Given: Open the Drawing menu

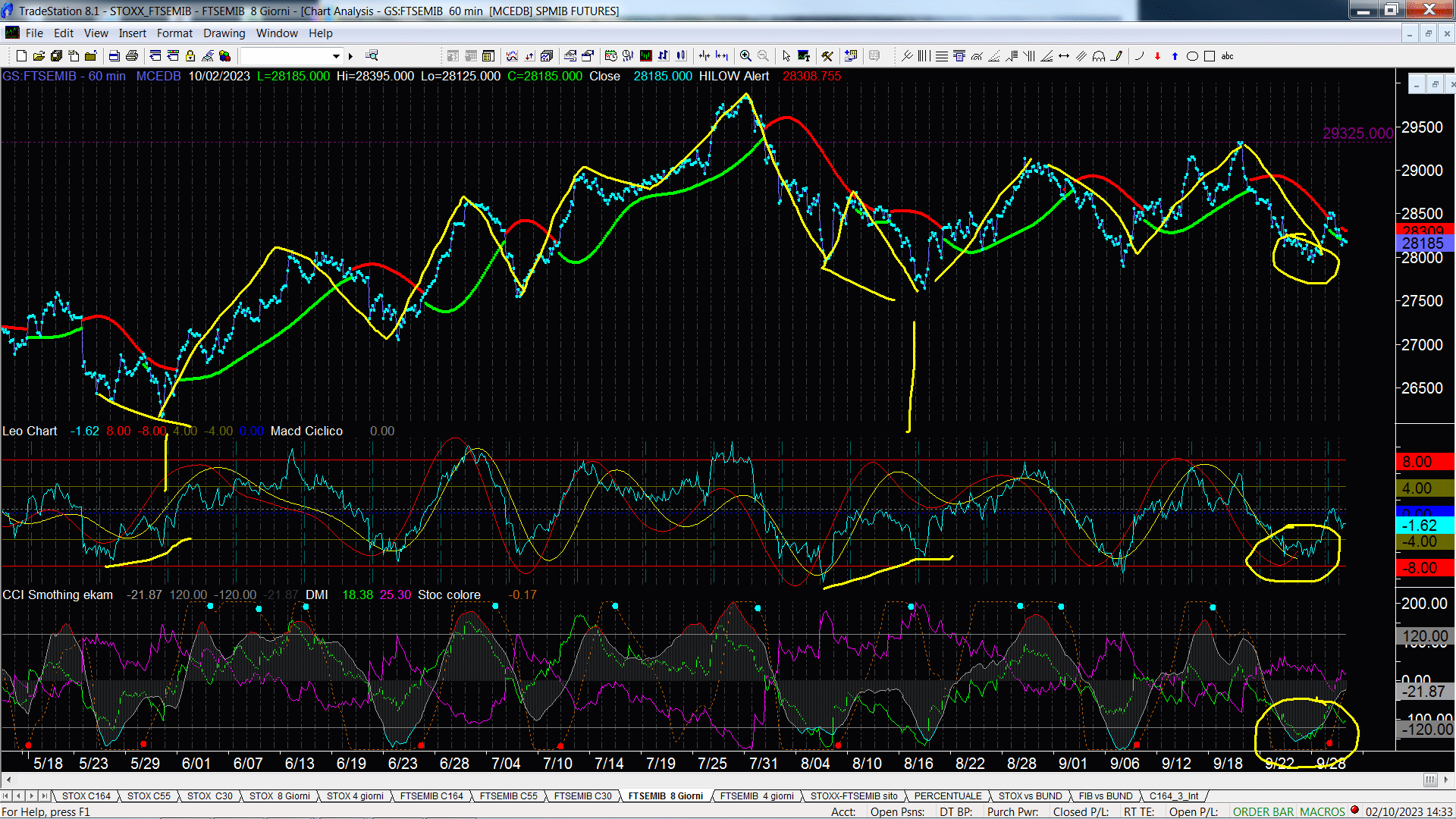Looking at the screenshot, I should [x=224, y=33].
